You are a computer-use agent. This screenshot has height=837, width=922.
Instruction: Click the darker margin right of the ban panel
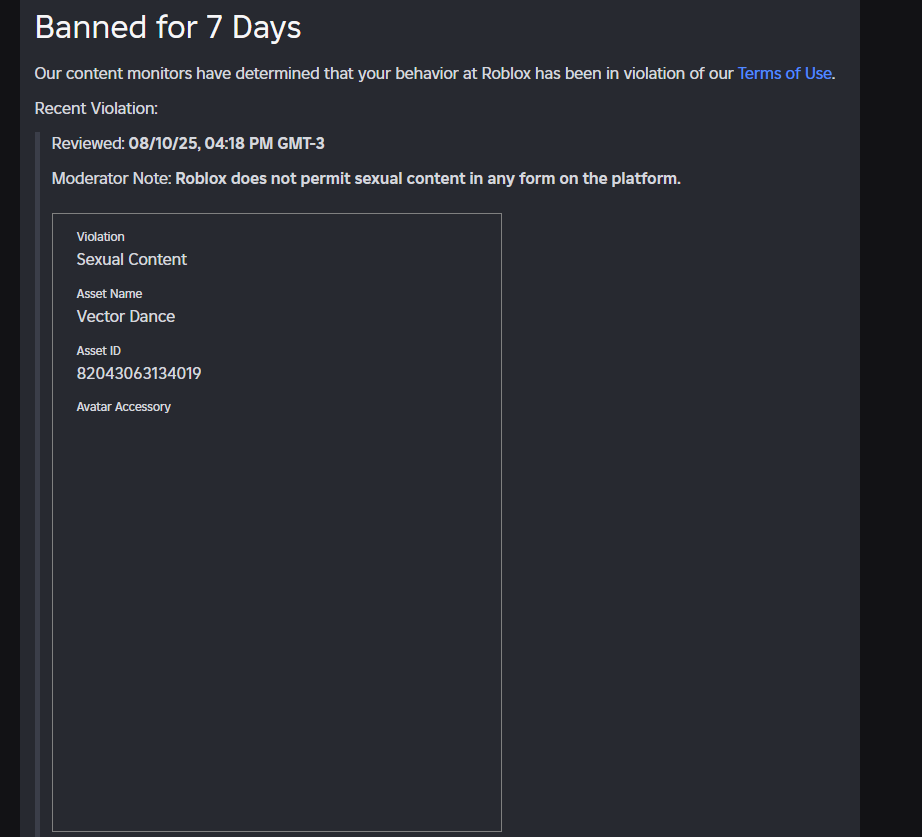tap(890, 400)
